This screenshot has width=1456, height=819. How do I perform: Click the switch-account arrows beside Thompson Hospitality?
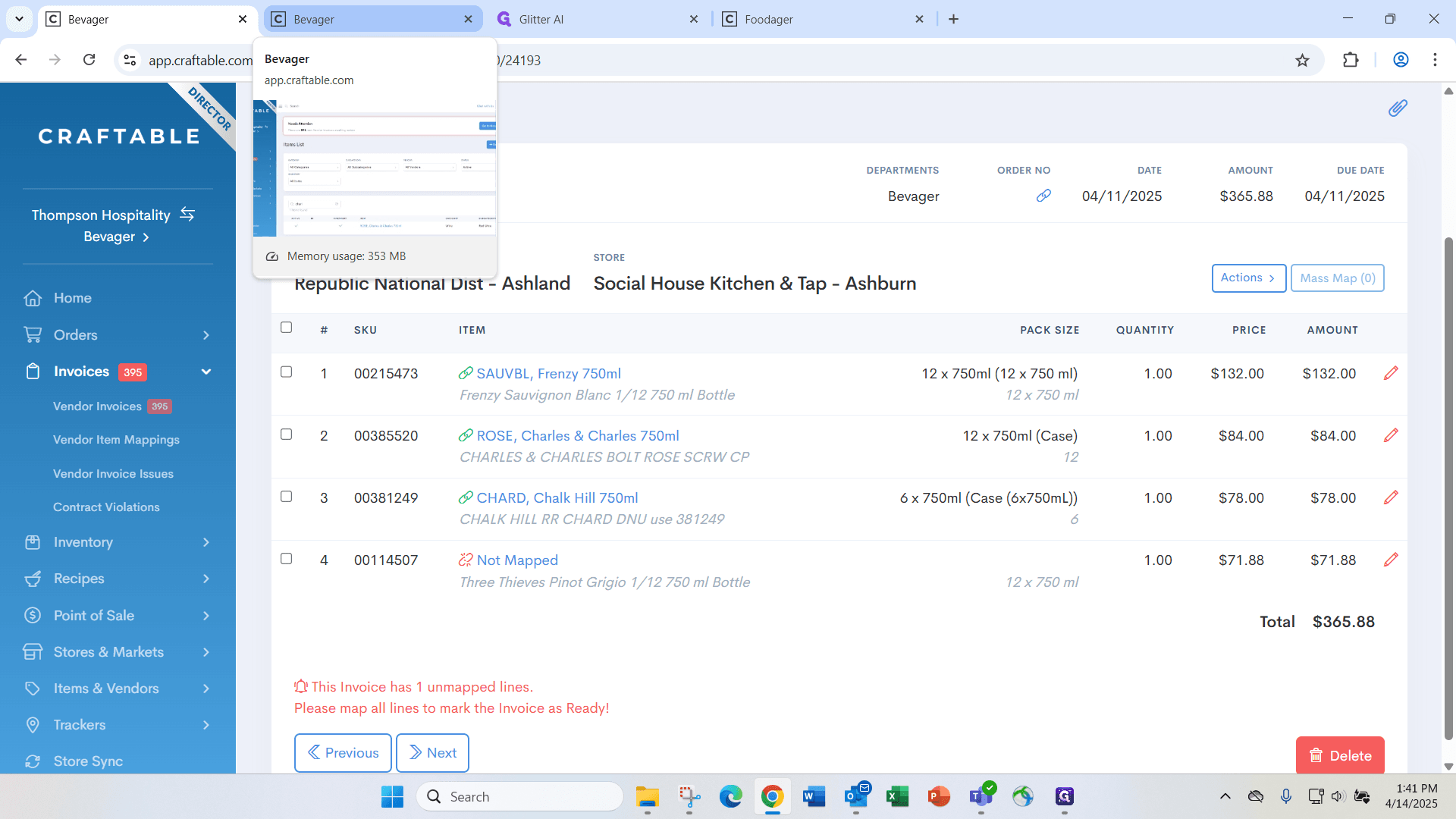coord(187,215)
